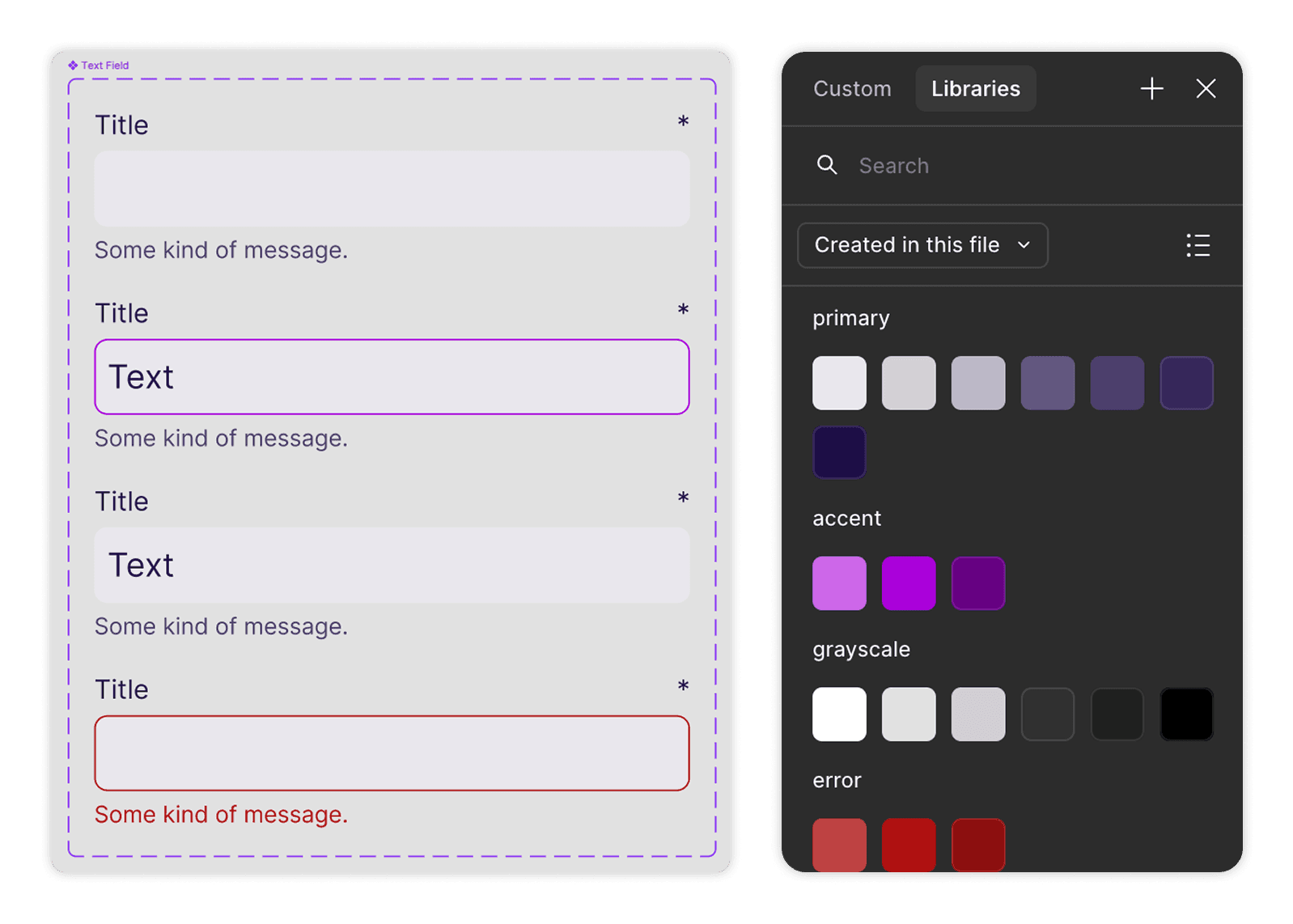Pick the second primary light gray swatch
The width and height of the screenshot is (1293, 924).
click(x=909, y=383)
